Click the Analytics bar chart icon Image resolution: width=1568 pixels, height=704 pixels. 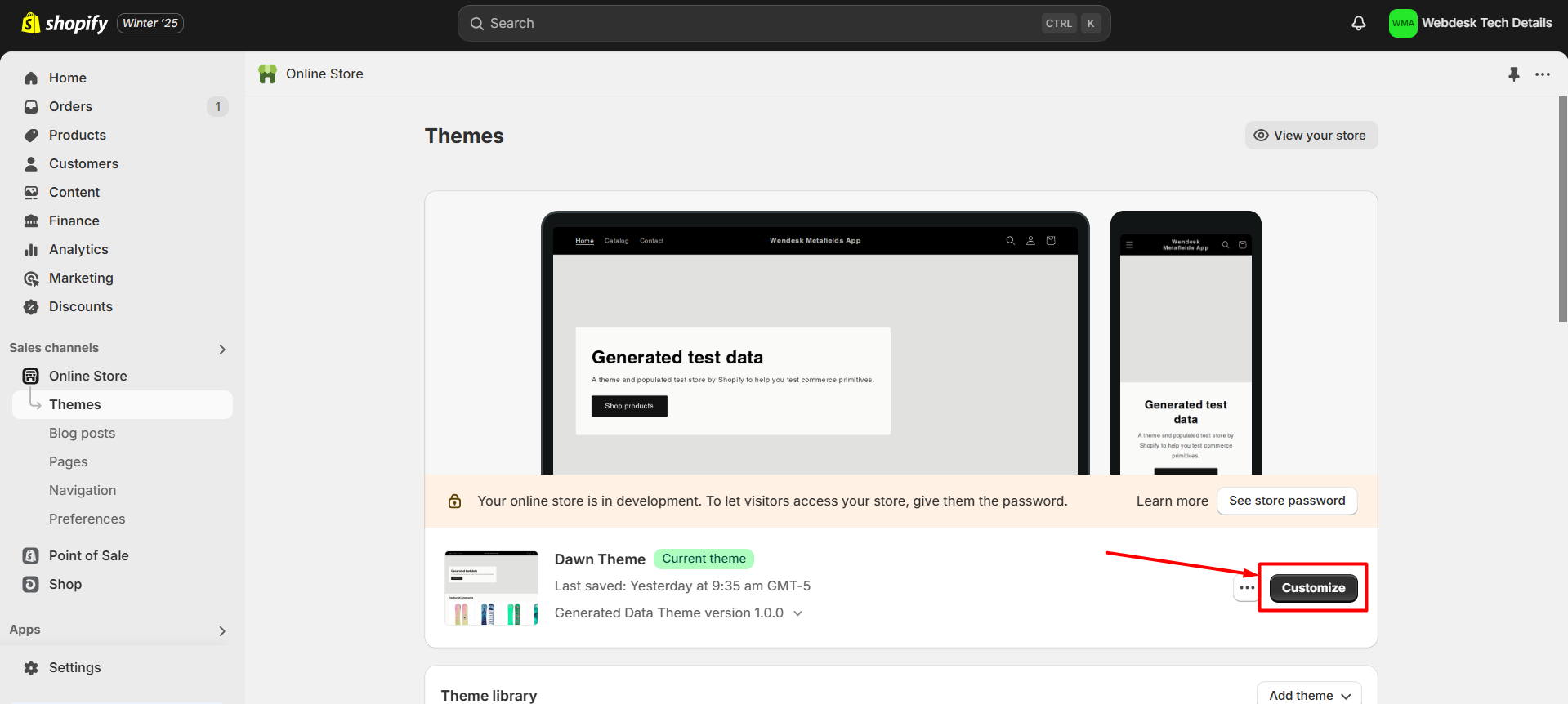[31, 249]
